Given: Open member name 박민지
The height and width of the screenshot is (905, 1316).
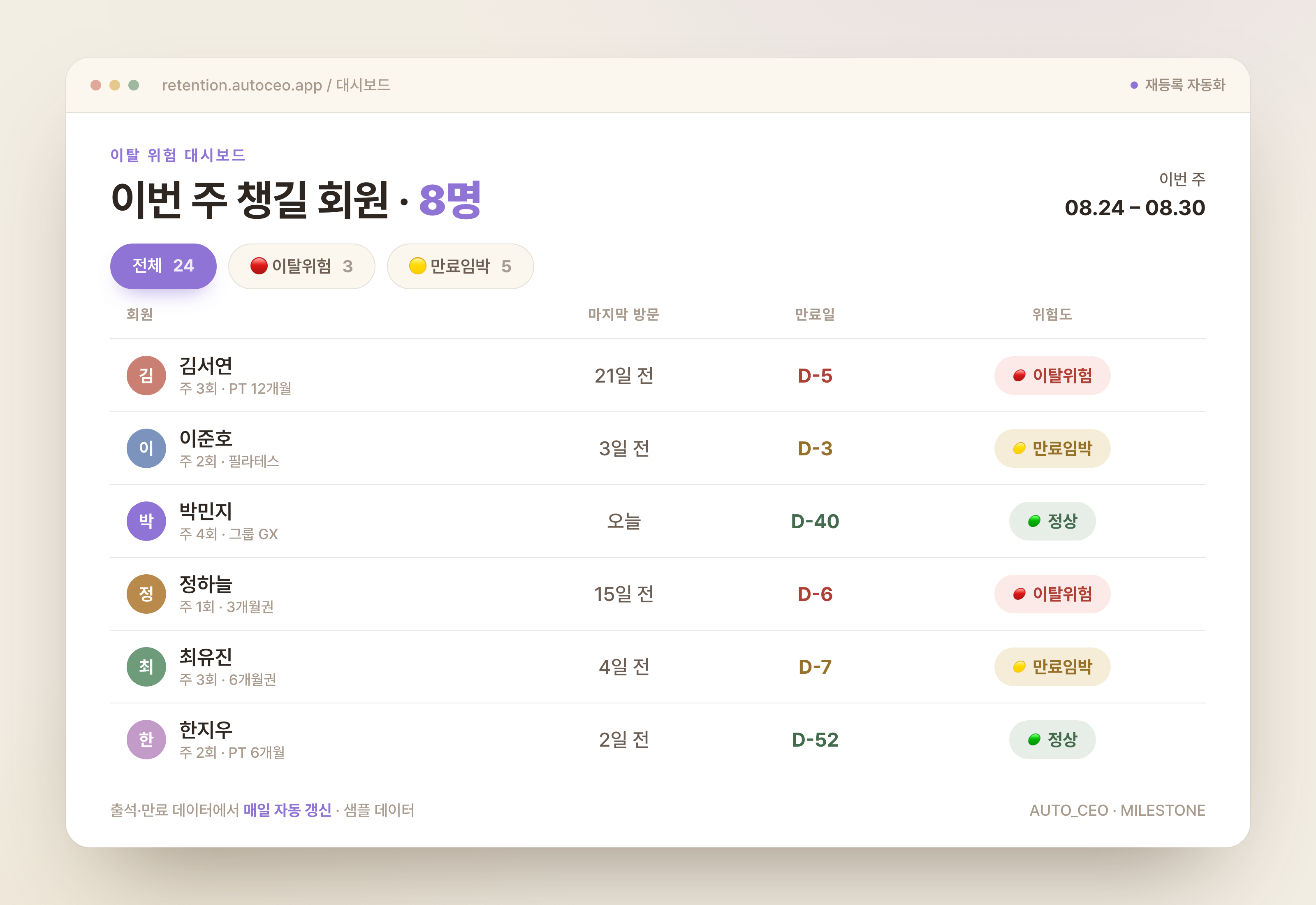Looking at the screenshot, I should (206, 511).
